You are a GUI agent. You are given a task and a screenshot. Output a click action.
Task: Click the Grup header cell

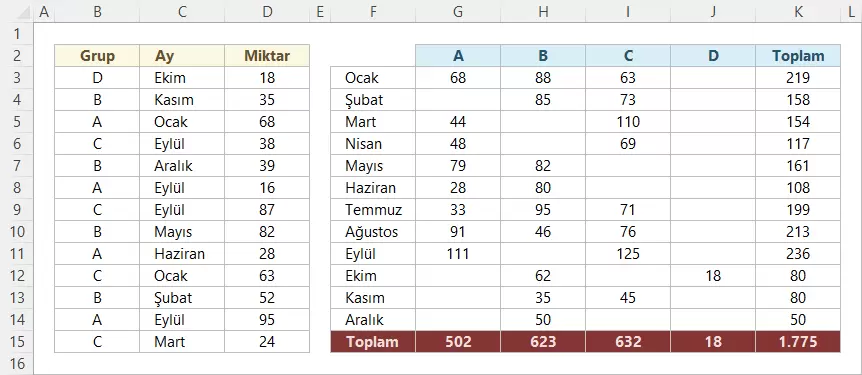click(97, 56)
